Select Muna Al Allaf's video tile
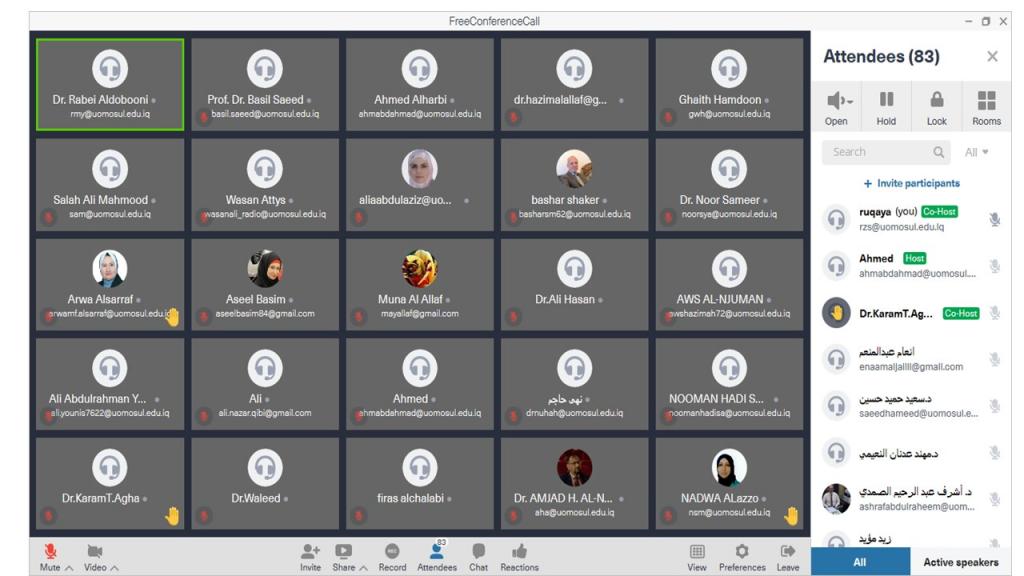This screenshot has width=1024, height=576. coord(419,285)
